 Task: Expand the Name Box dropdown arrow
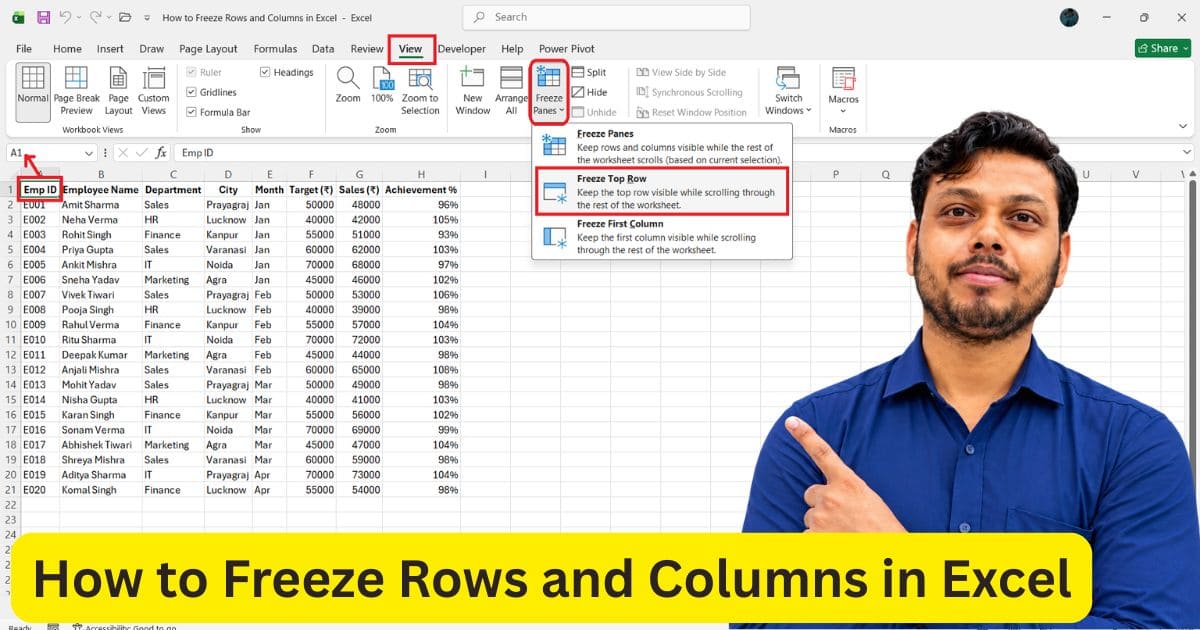tap(89, 153)
